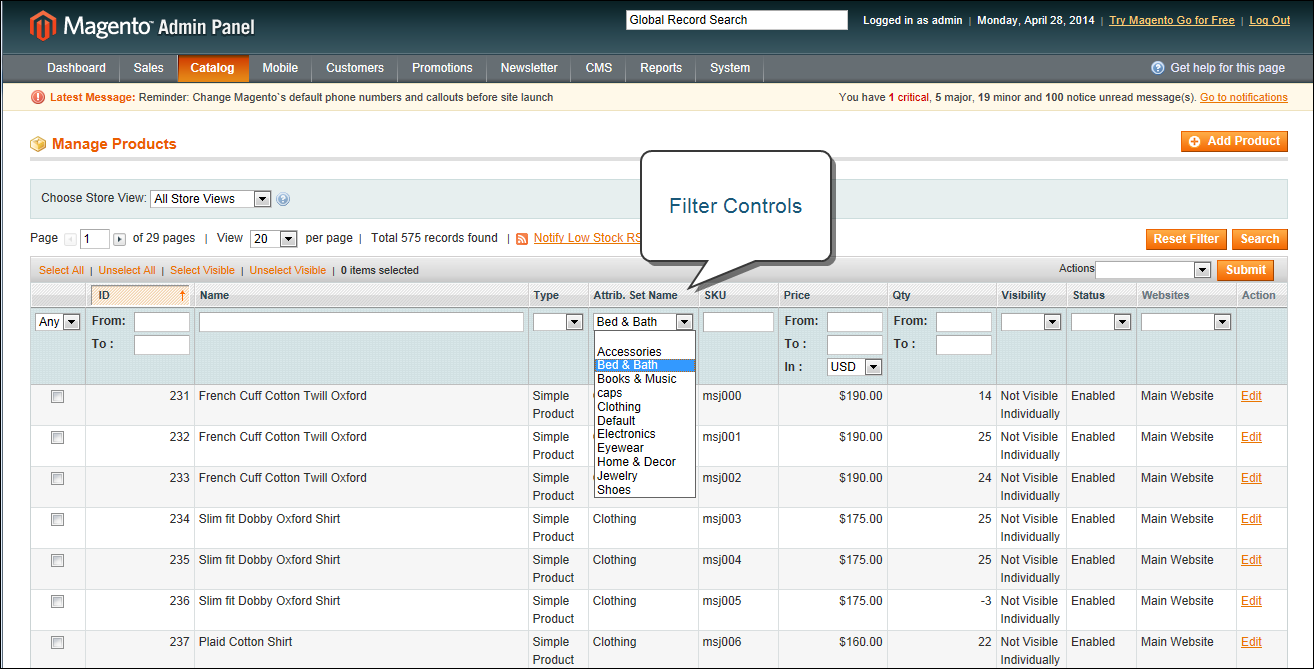This screenshot has width=1314, height=669.
Task: Click the Name filter input field
Action: 361,322
